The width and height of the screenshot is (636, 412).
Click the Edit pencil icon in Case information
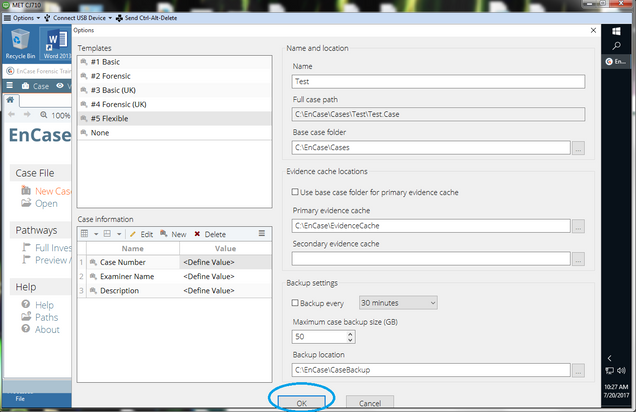133,234
